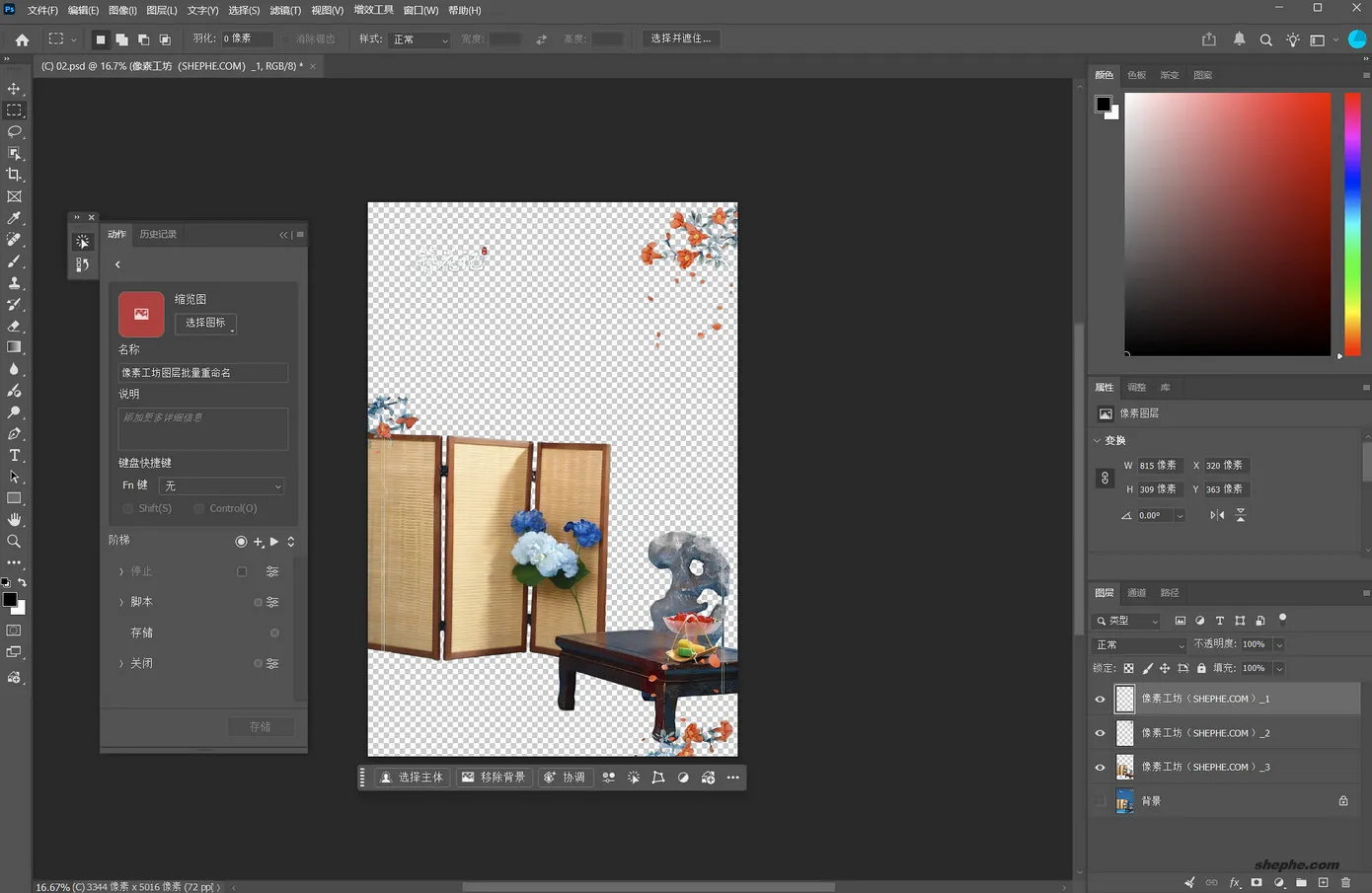Image resolution: width=1372 pixels, height=893 pixels.
Task: Hide layer 像素工坊 _2 via eye icon
Action: pyautogui.click(x=1100, y=733)
